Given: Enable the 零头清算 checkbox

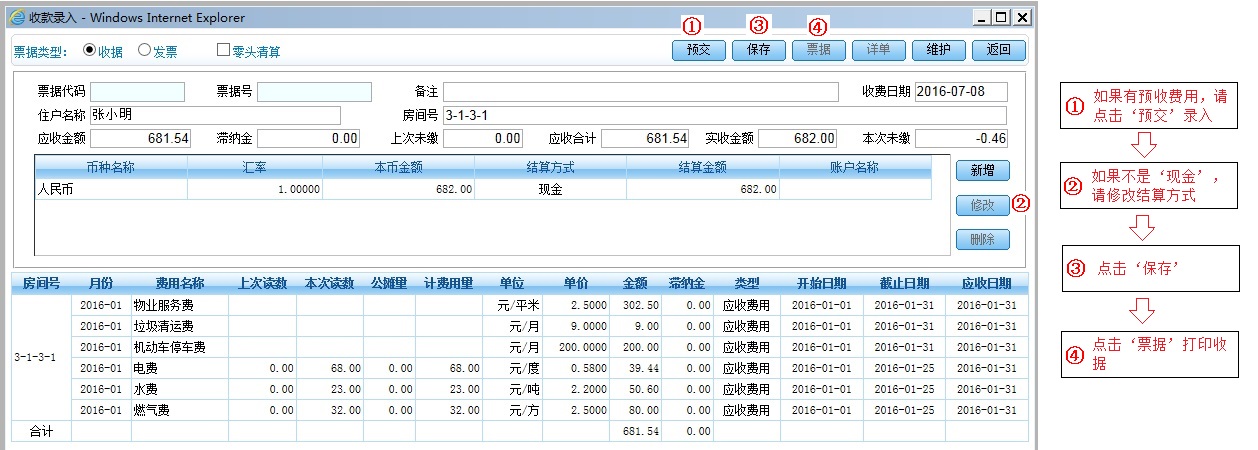Looking at the screenshot, I should [x=224, y=50].
